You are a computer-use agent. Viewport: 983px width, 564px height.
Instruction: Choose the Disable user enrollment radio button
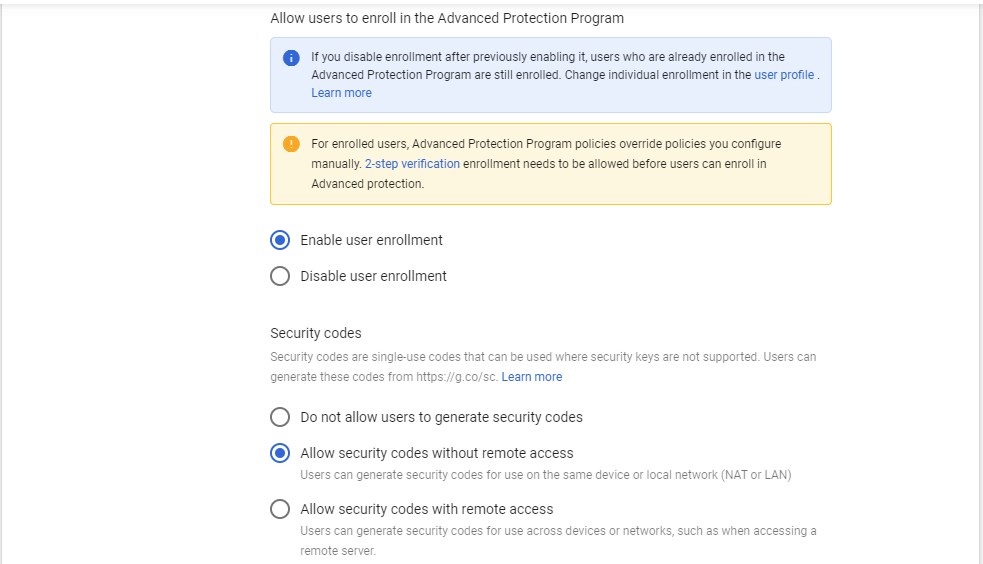tap(280, 276)
